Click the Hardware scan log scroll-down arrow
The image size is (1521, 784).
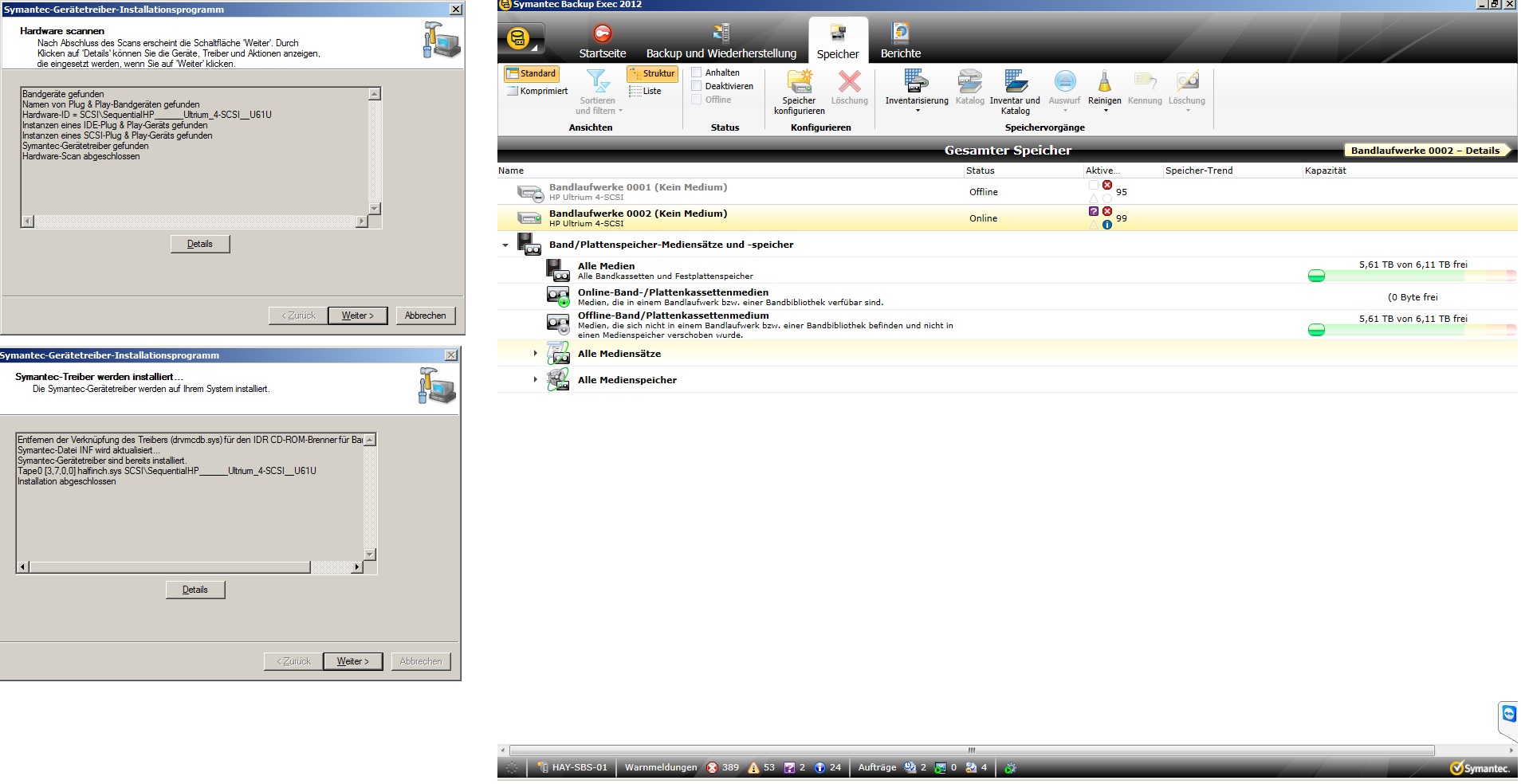tap(375, 209)
